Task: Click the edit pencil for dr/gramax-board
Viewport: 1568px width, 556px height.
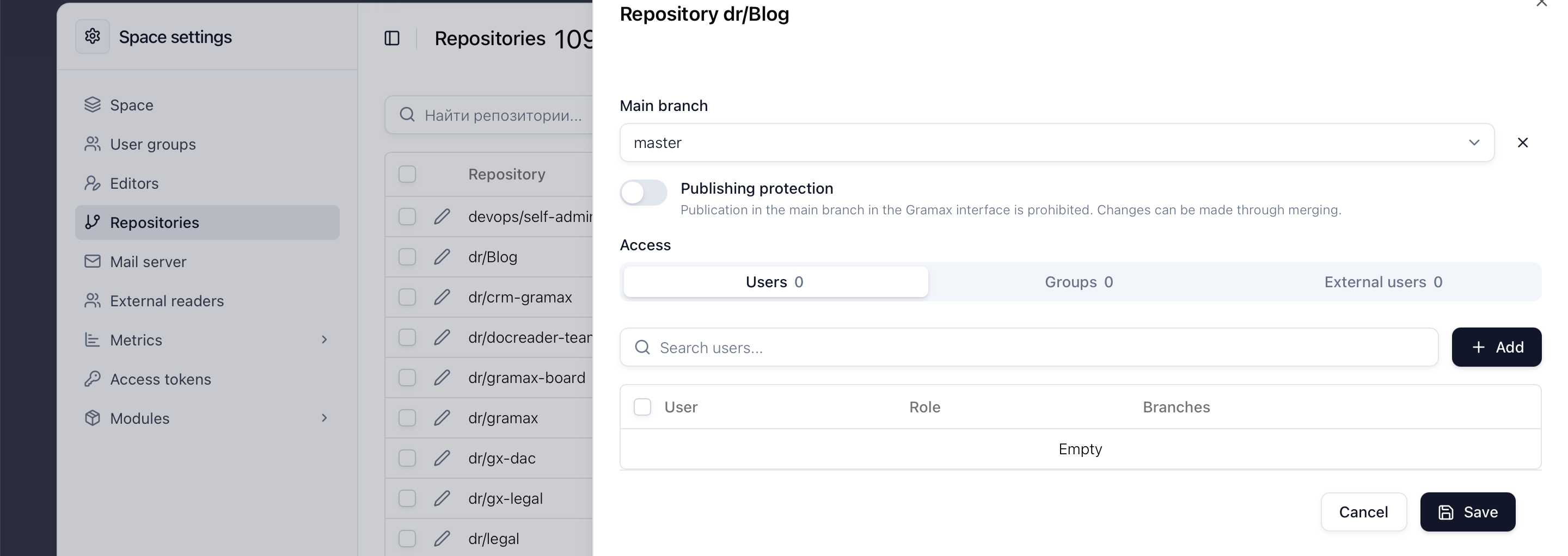Action: pyautogui.click(x=442, y=377)
